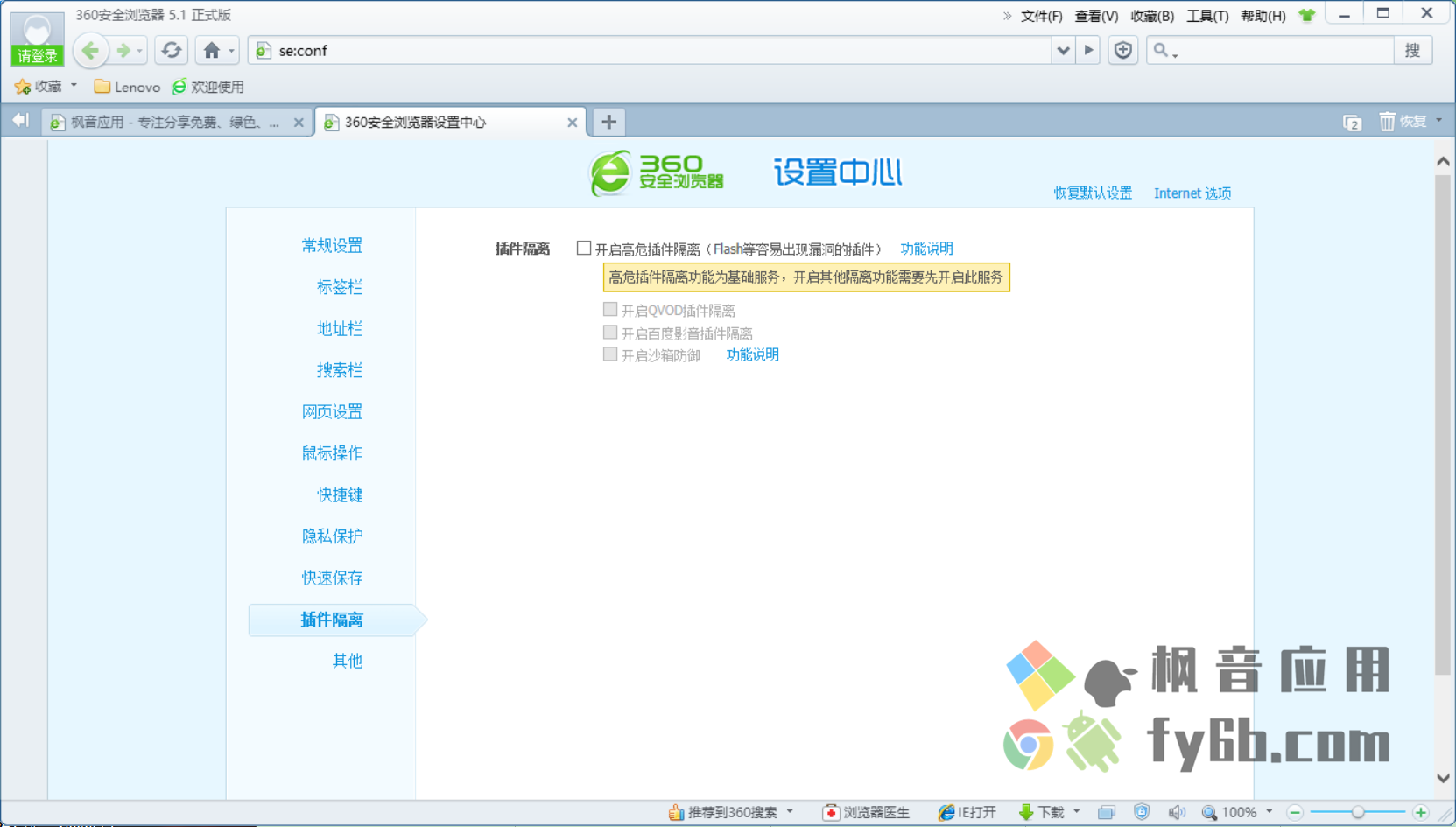The image size is (1456, 827).
Task: Increase zoom with plus button
Action: (x=1420, y=813)
